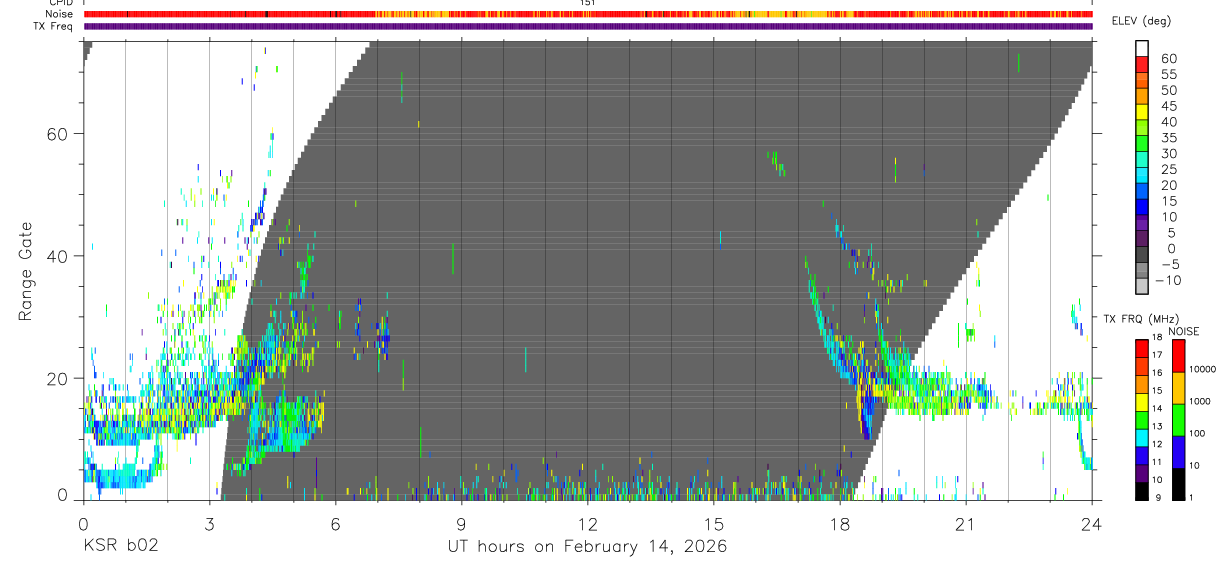Click the 3 tick on the UT hours axis
This screenshot has width=1228, height=567.
(x=209, y=523)
